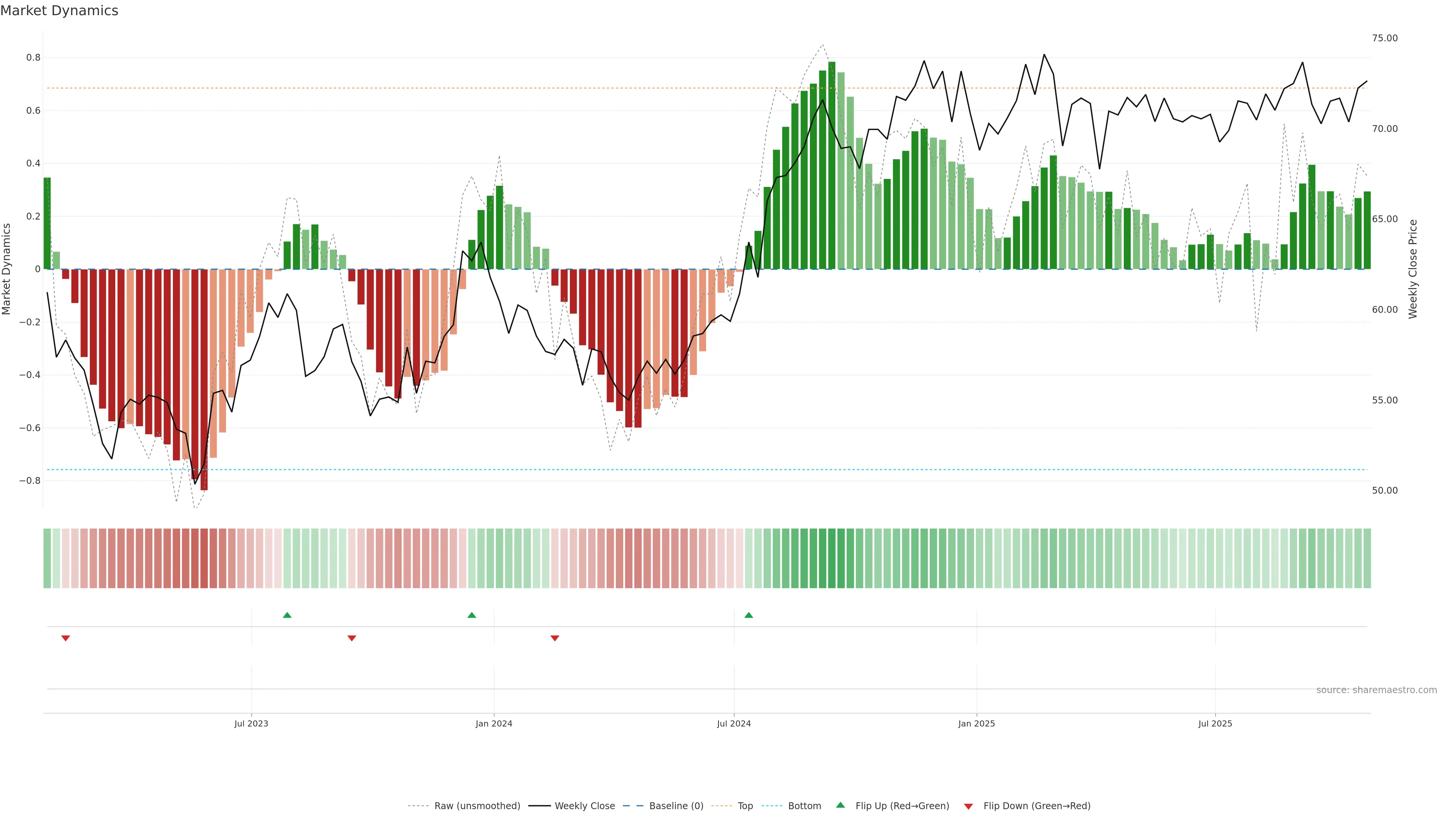The image size is (1456, 819).
Task: Click the first green flip-up triangle marker
Action: coord(287,615)
